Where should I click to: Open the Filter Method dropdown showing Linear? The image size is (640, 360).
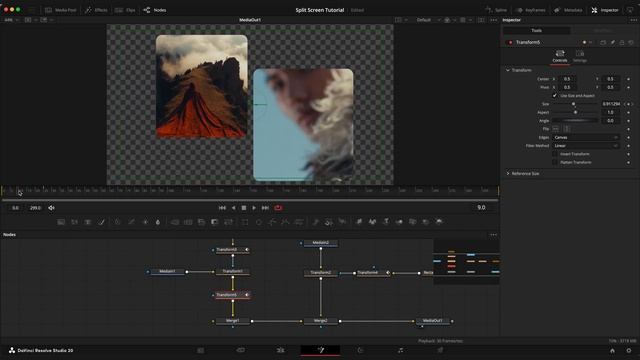point(586,146)
